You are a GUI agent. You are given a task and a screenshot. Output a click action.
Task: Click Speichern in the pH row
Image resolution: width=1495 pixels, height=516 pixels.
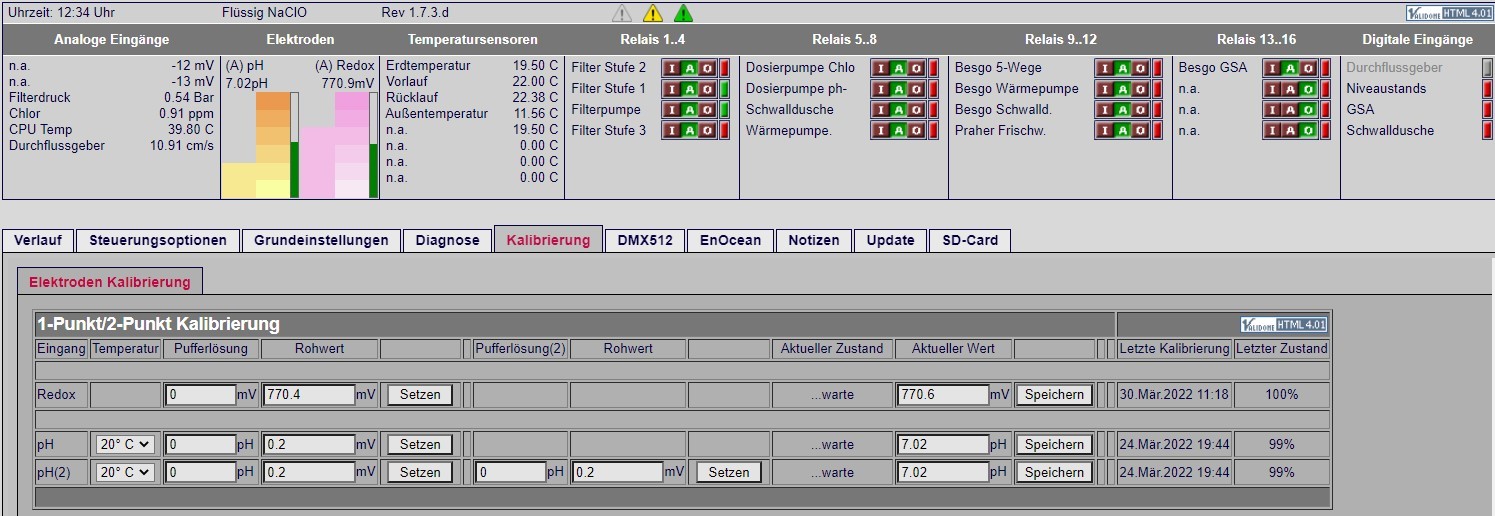[x=1055, y=444]
